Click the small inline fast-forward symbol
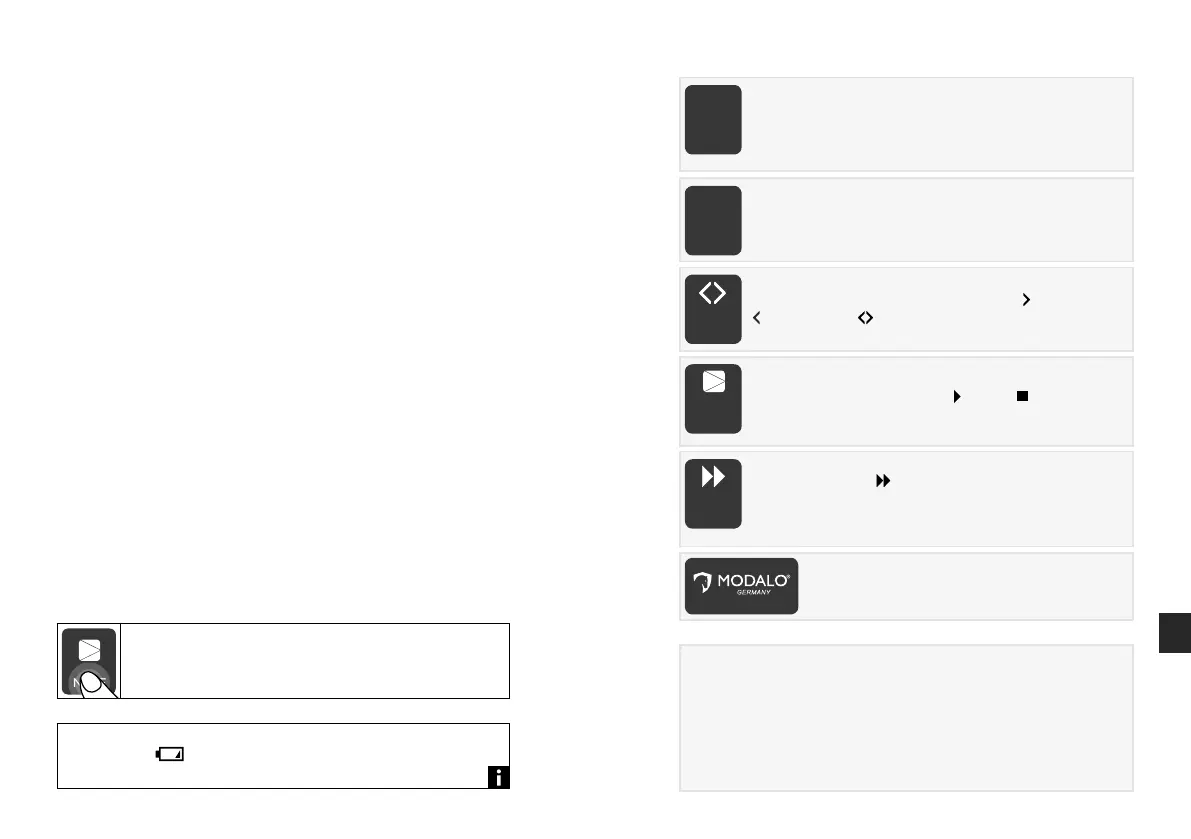Viewport: 1191px width, 839px height. (x=883, y=481)
